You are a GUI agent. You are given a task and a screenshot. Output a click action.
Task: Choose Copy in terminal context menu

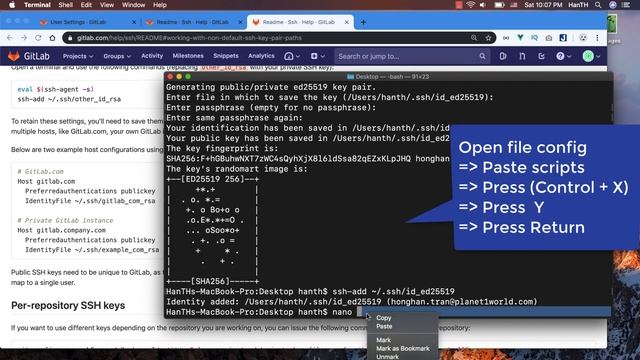[384, 318]
